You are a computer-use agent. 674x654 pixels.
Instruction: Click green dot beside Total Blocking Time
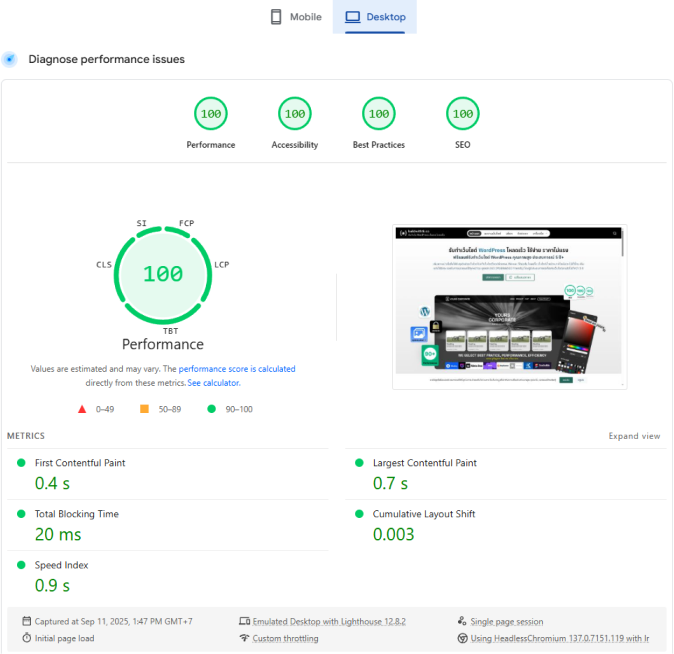21,514
